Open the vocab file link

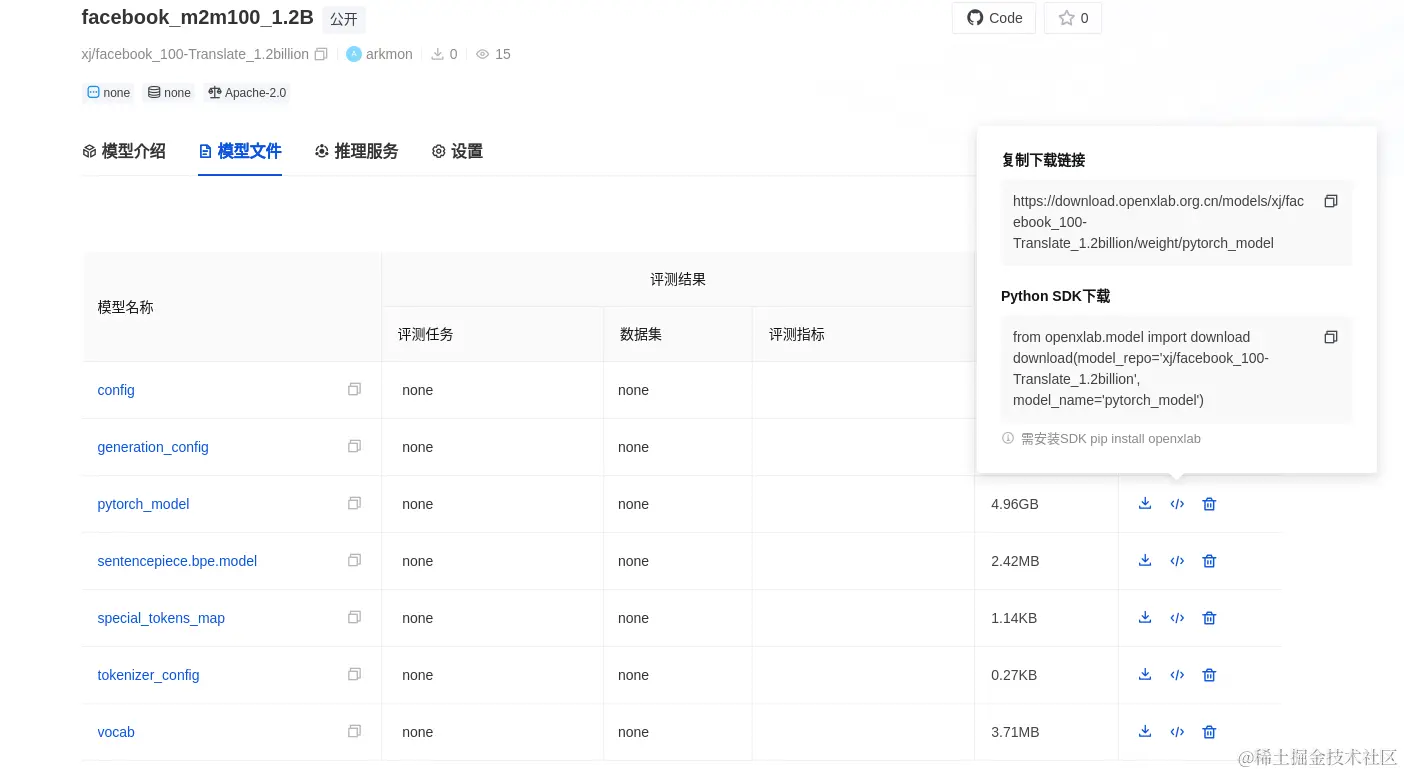point(116,732)
